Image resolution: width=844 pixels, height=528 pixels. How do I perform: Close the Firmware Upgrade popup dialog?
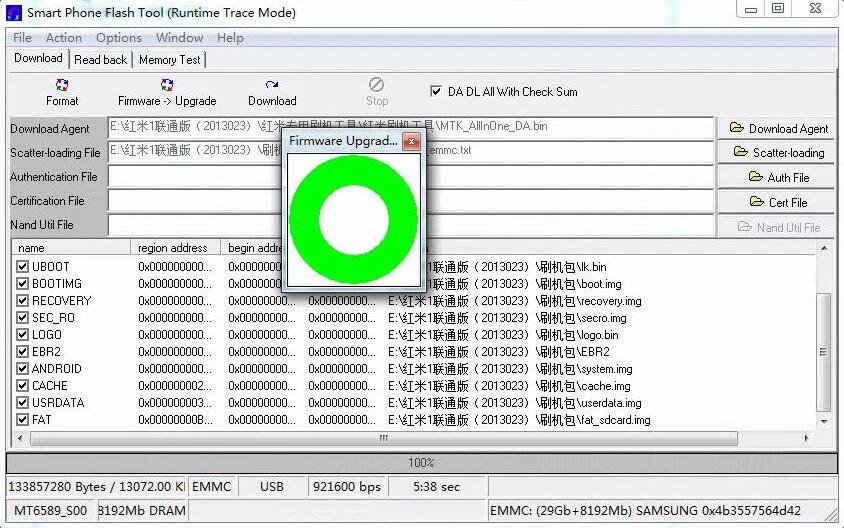tap(413, 141)
